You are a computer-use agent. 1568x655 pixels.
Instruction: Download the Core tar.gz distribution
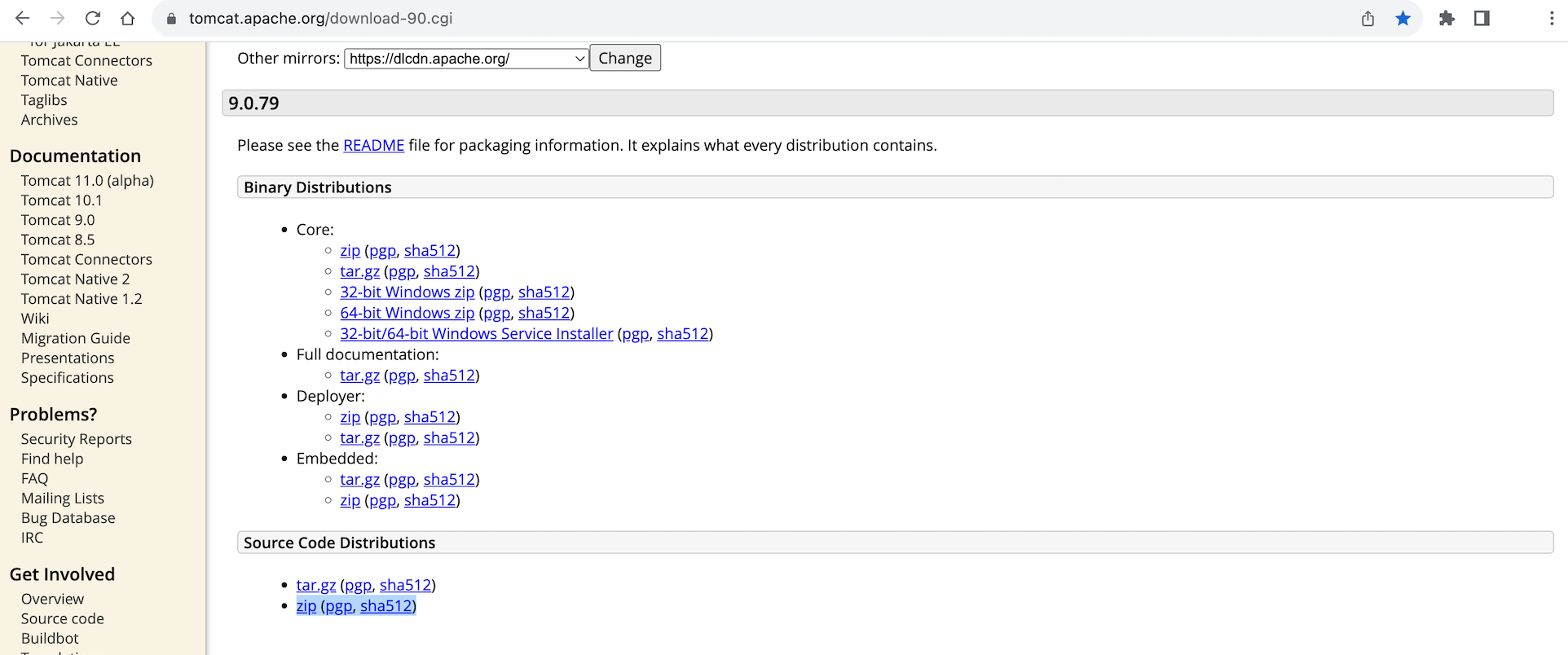pyautogui.click(x=359, y=271)
